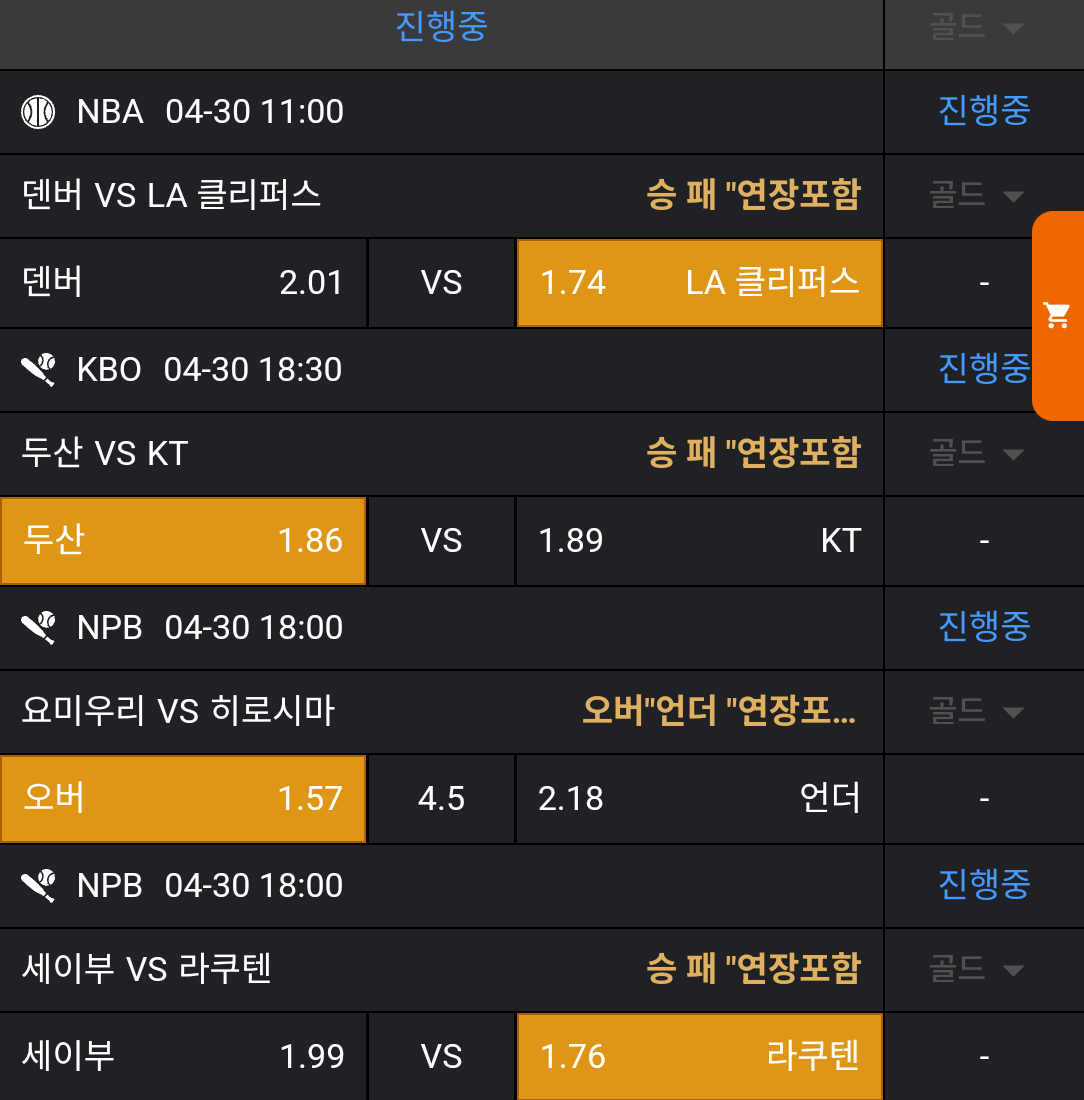Toggle the 라쿠텐 1.76 selection

pyautogui.click(x=699, y=1057)
